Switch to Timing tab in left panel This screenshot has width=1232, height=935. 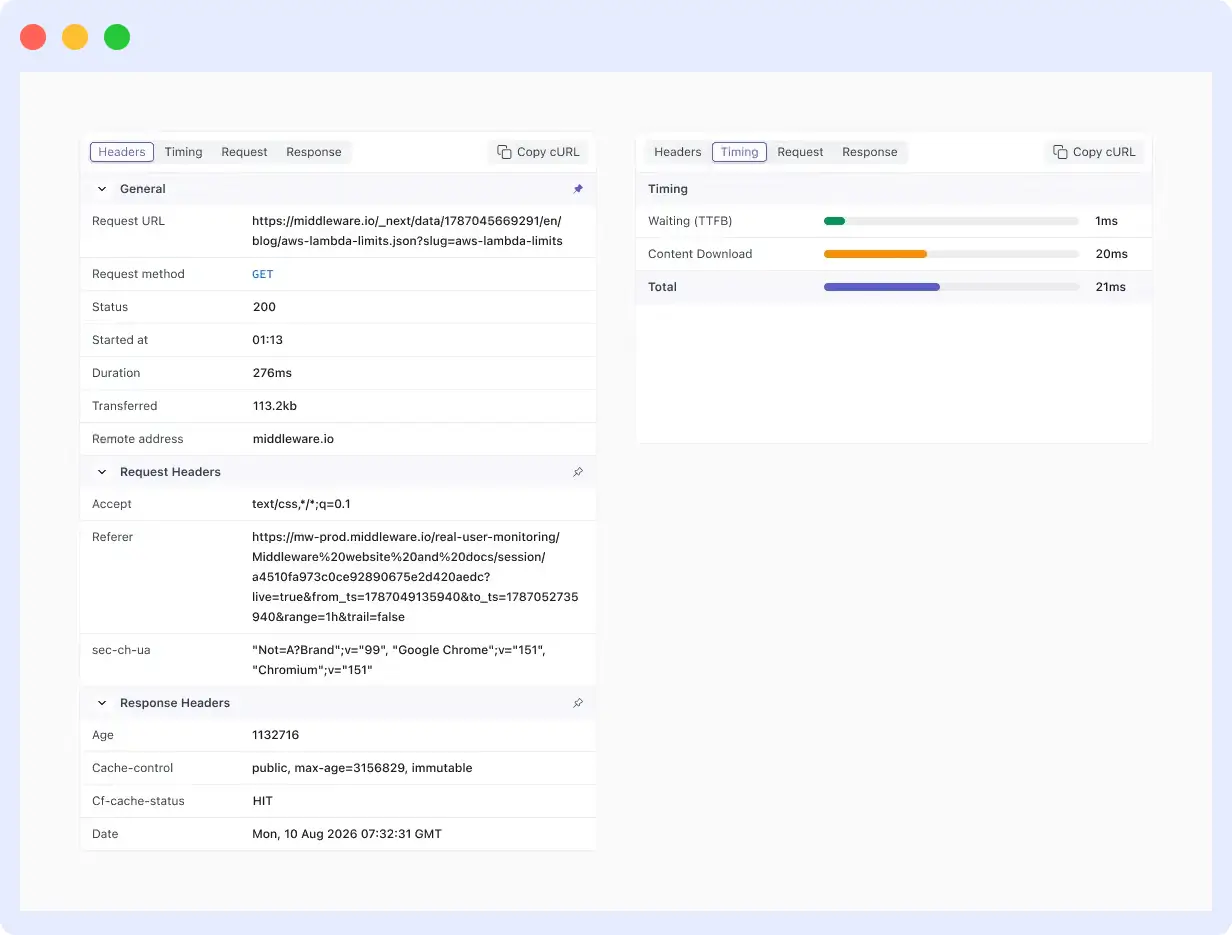(183, 152)
